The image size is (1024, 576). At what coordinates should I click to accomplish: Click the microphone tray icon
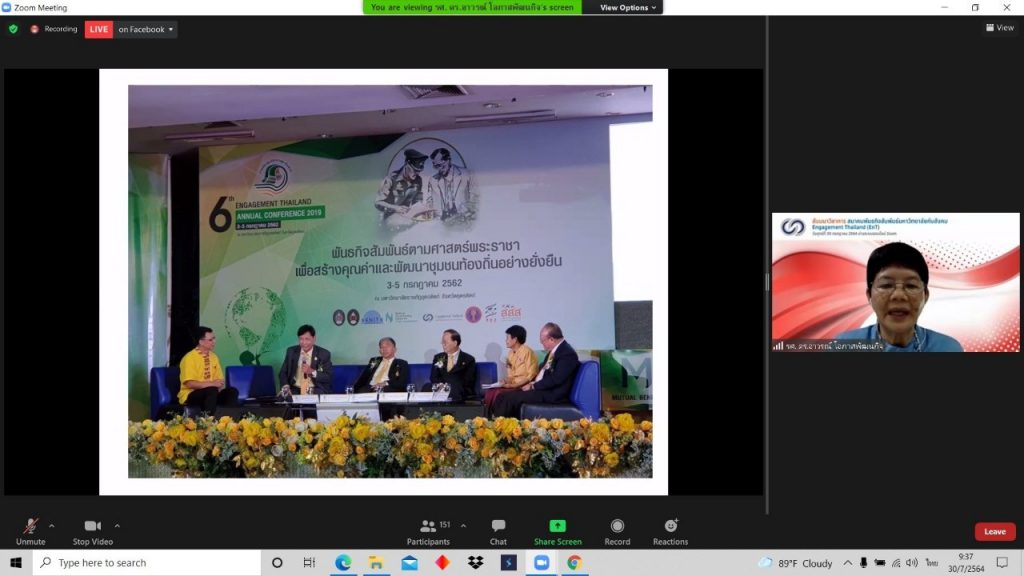(x=863, y=563)
